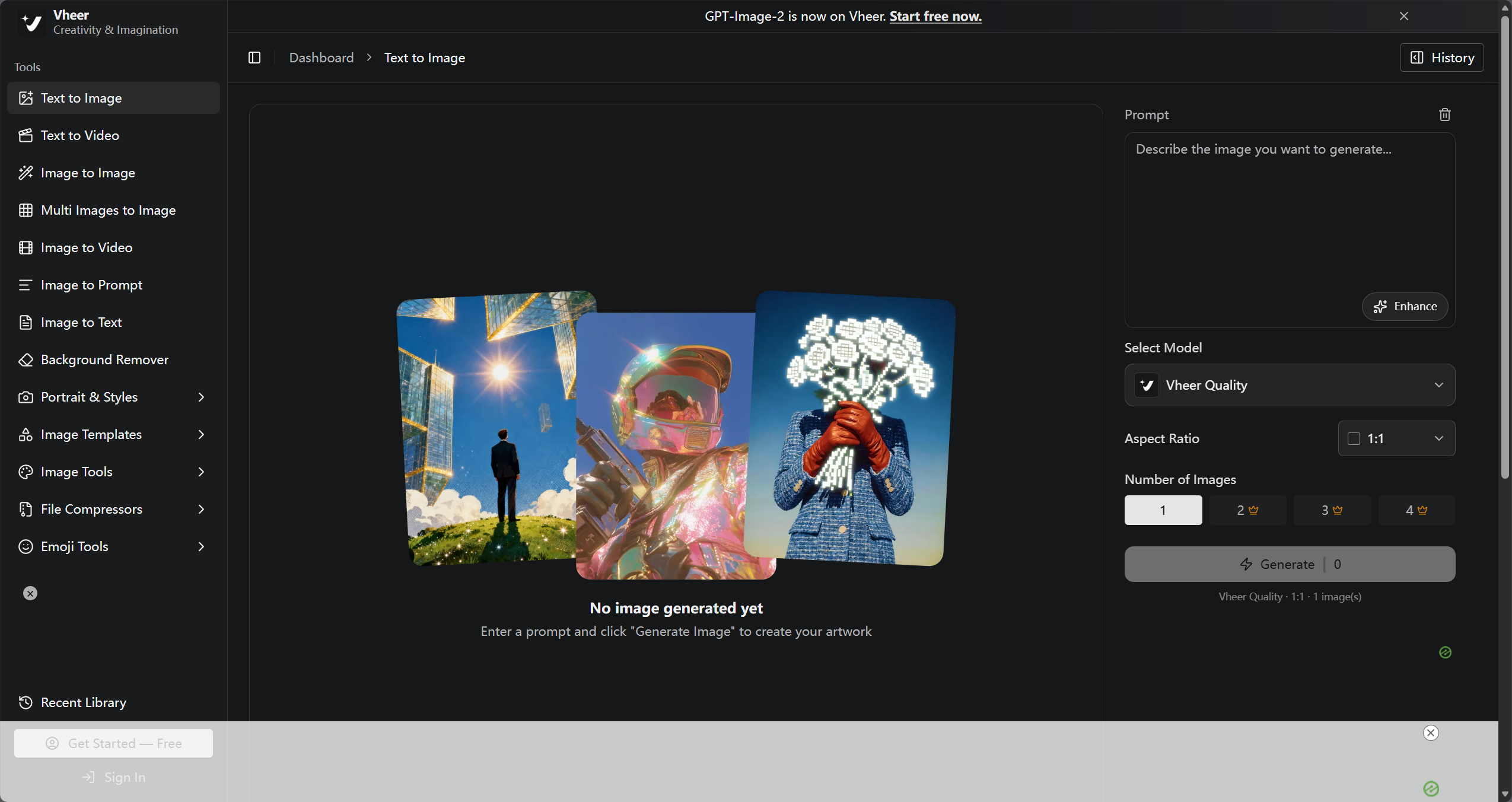Click the Start free now link
The height and width of the screenshot is (802, 1512).
coord(935,16)
